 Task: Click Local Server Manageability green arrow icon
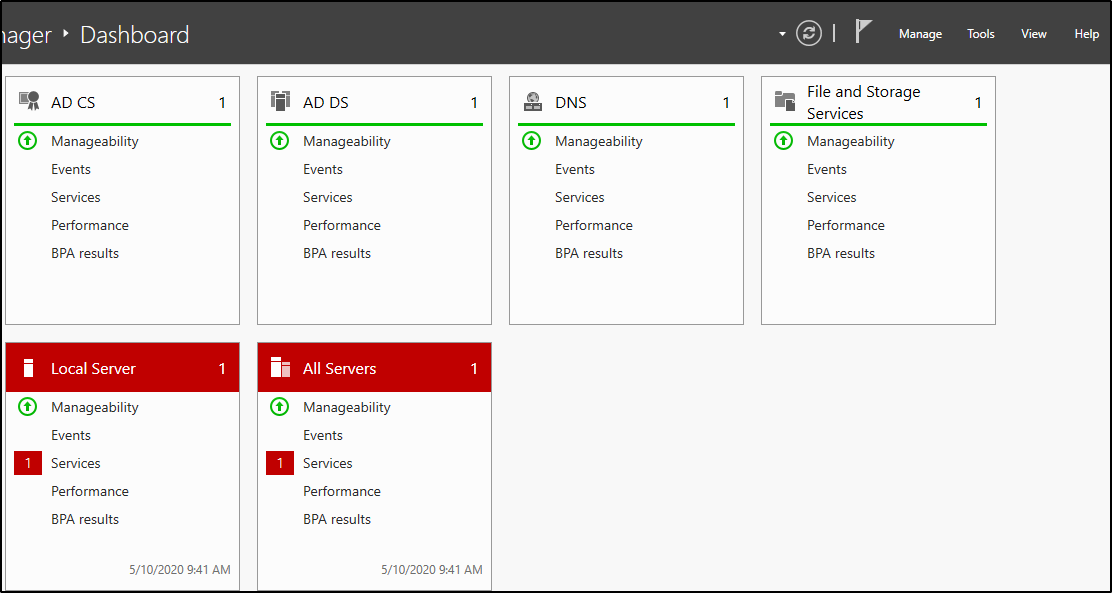(x=27, y=407)
